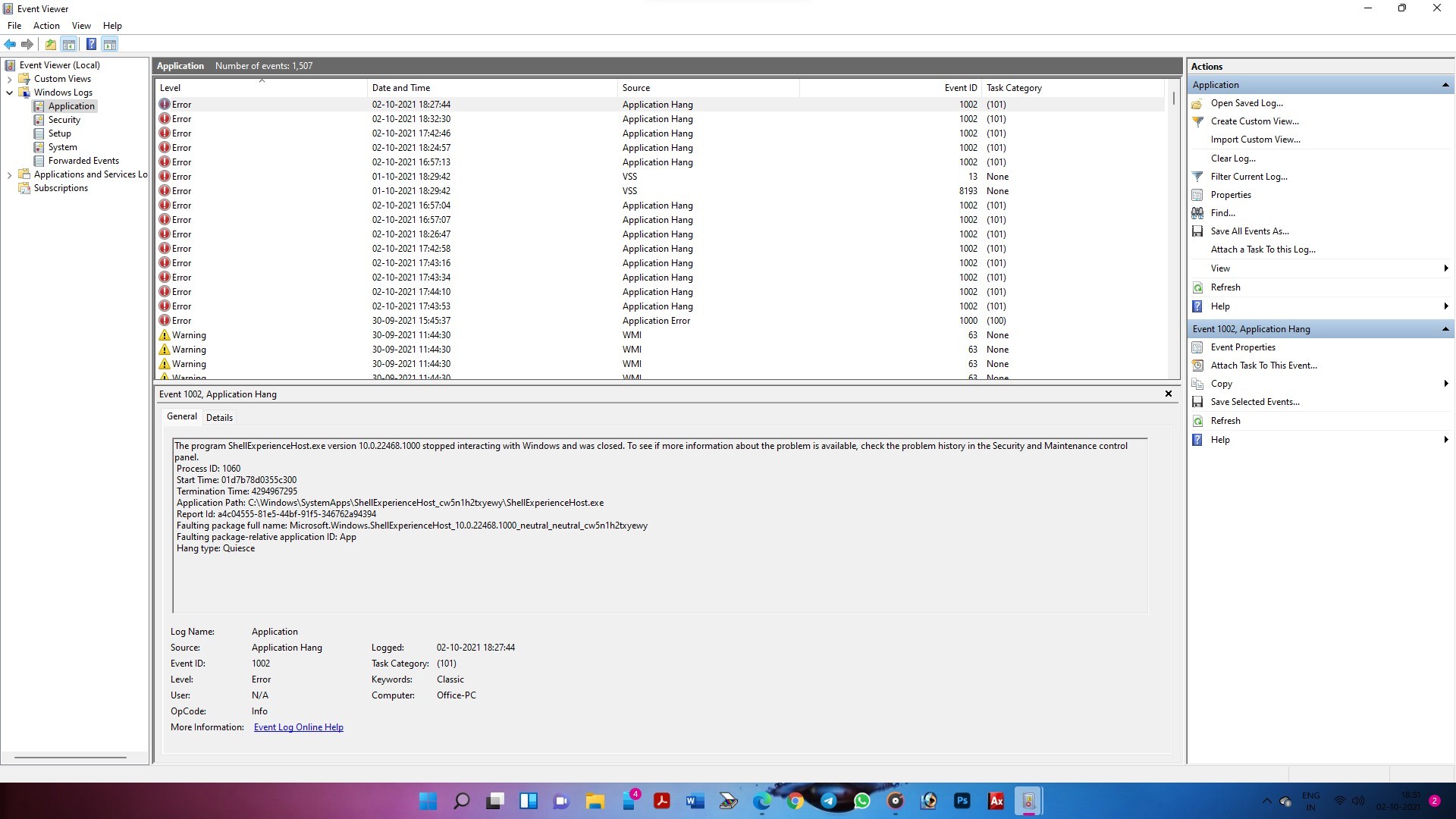
Task: Click the Clear Log option in Actions
Action: pyautogui.click(x=1233, y=158)
